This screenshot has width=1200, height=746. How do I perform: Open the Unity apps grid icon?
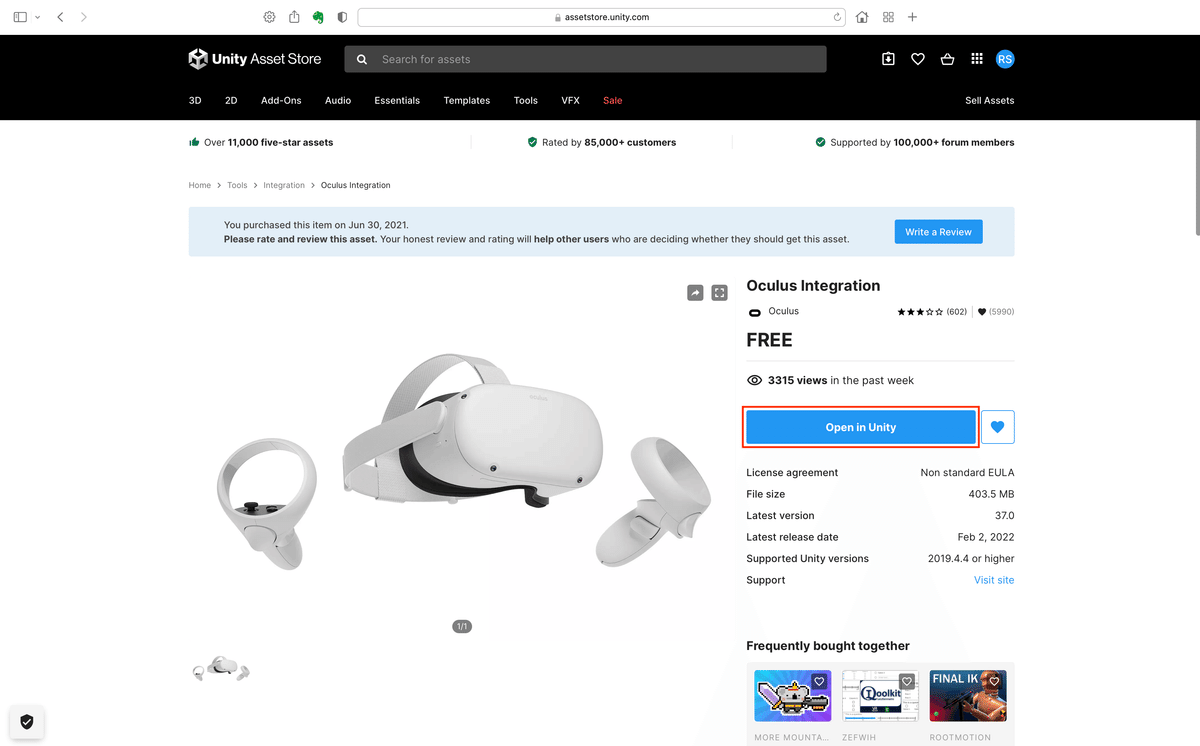click(977, 59)
